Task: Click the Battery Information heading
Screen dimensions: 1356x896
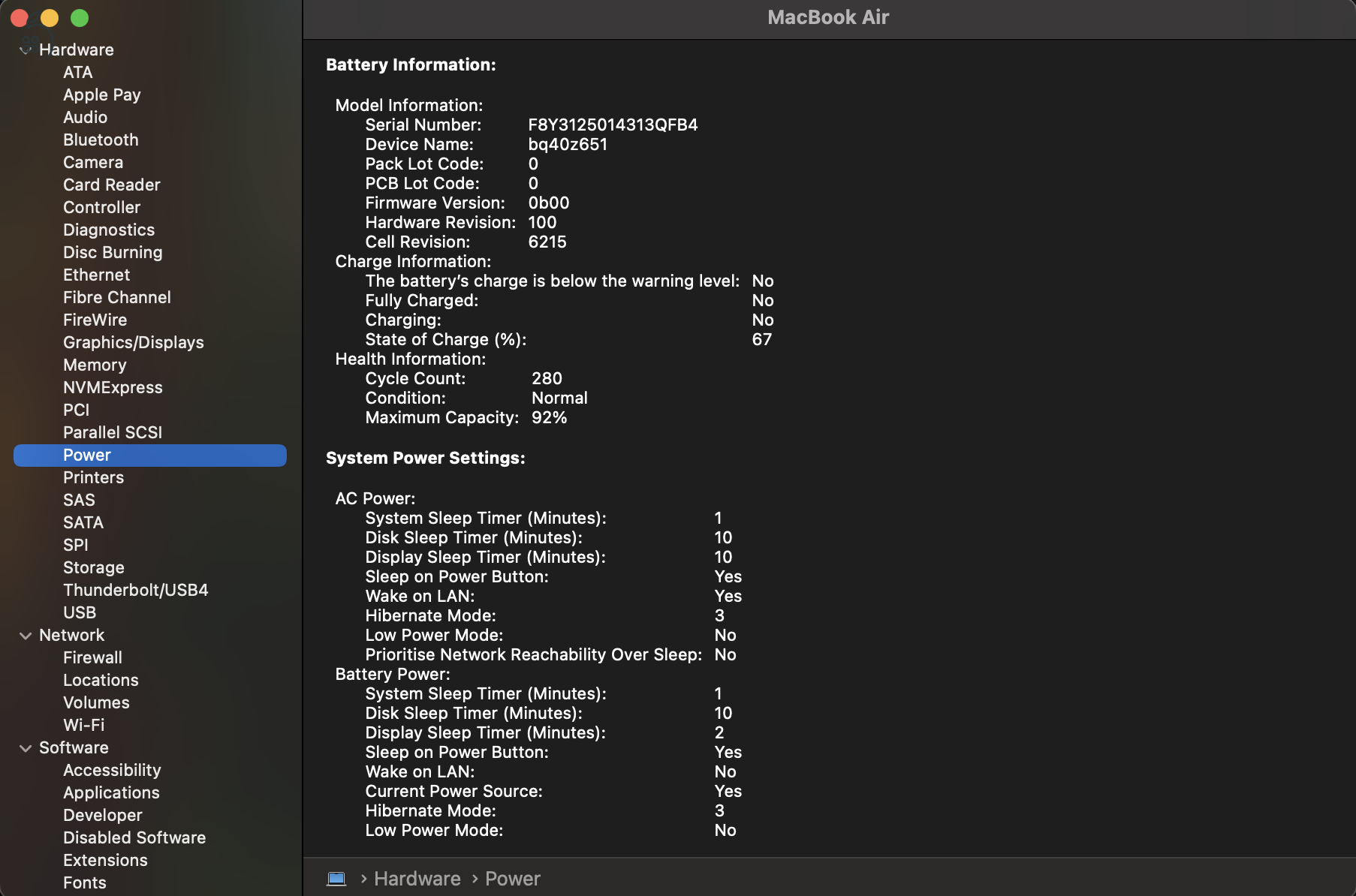Action: pos(411,65)
